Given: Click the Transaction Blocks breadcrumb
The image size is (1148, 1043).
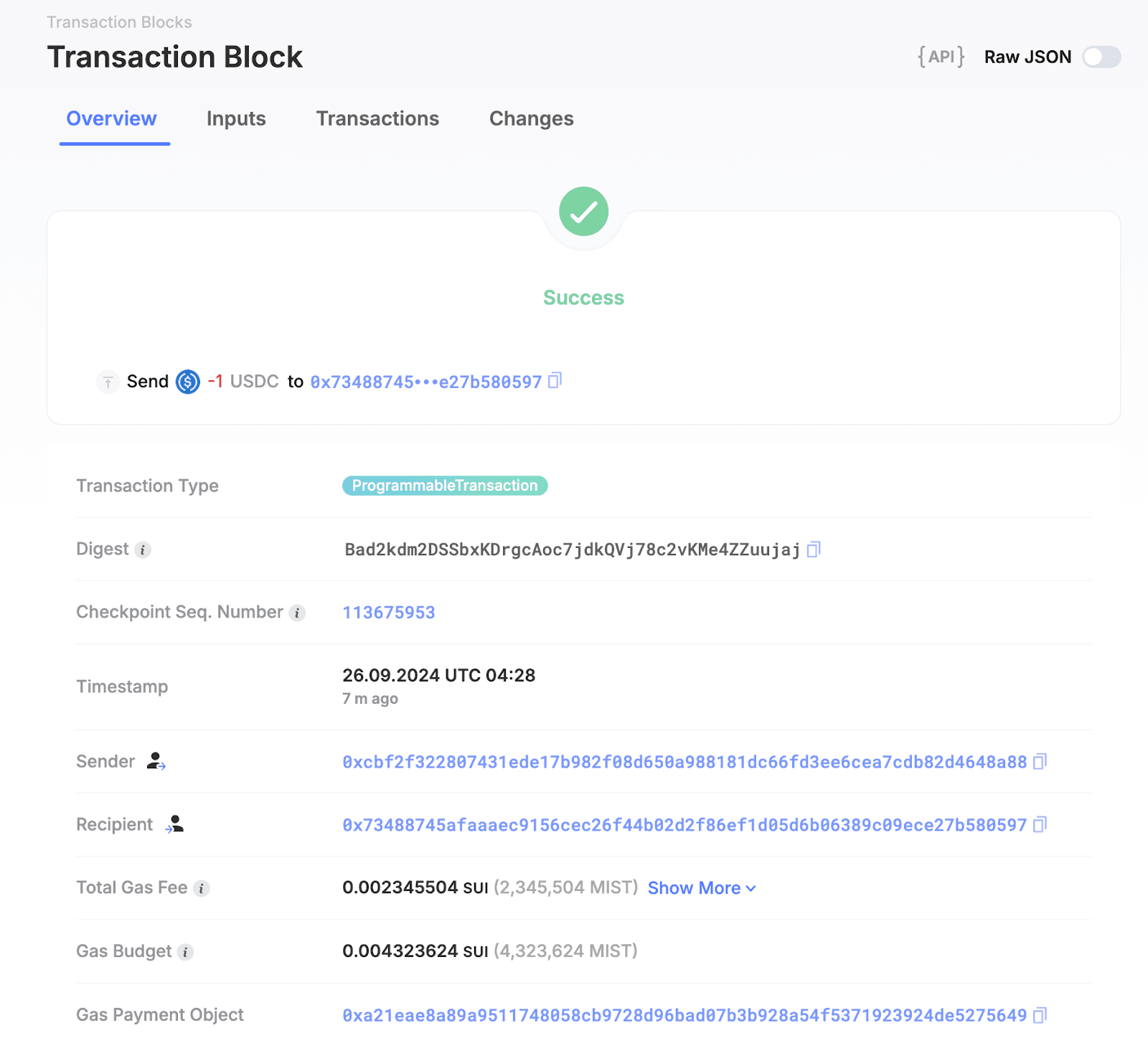Looking at the screenshot, I should 119,22.
